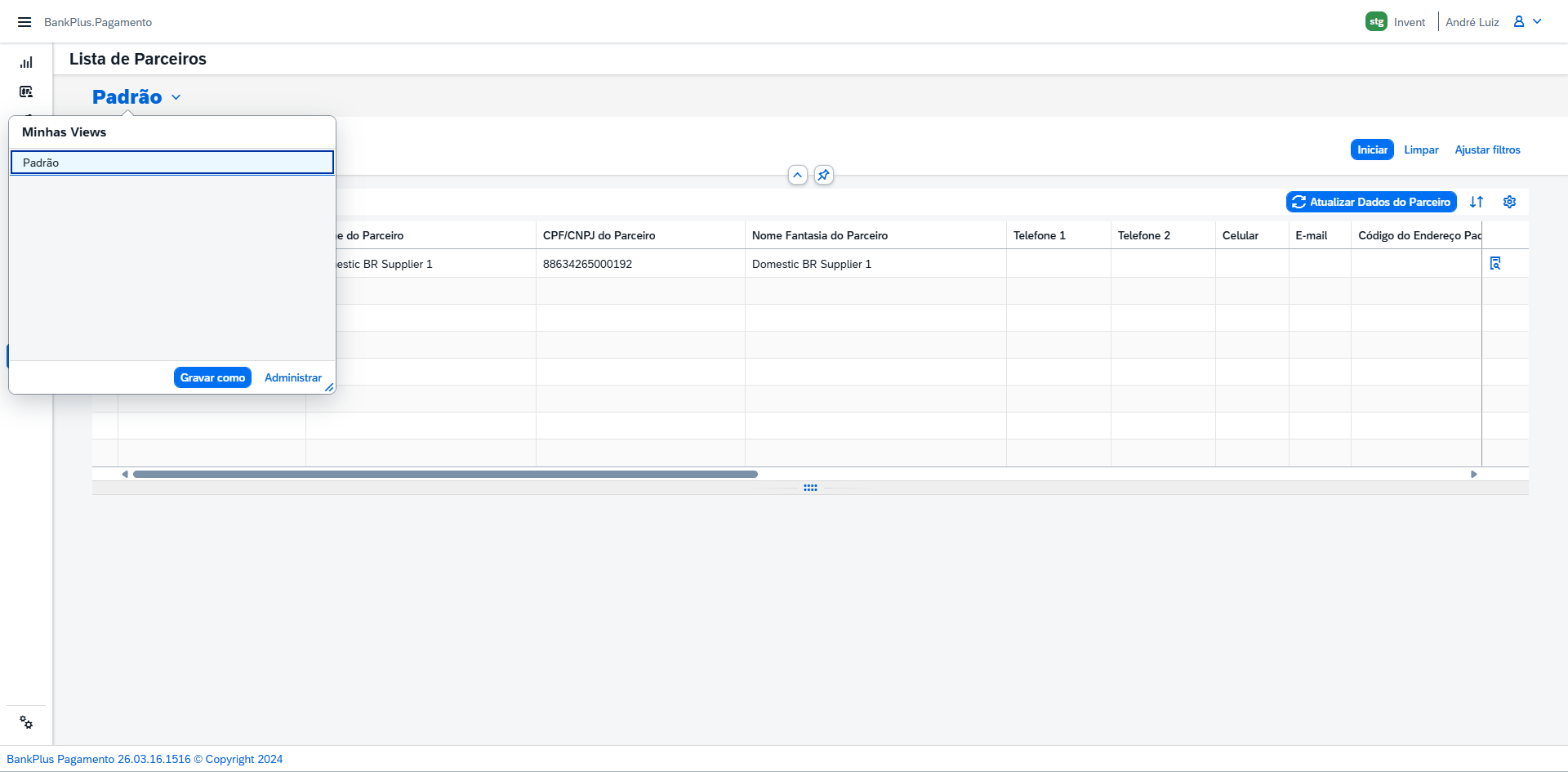Screen dimensions: 1568x772
Task: Click the scrollbar left arrow
Action: coord(125,474)
